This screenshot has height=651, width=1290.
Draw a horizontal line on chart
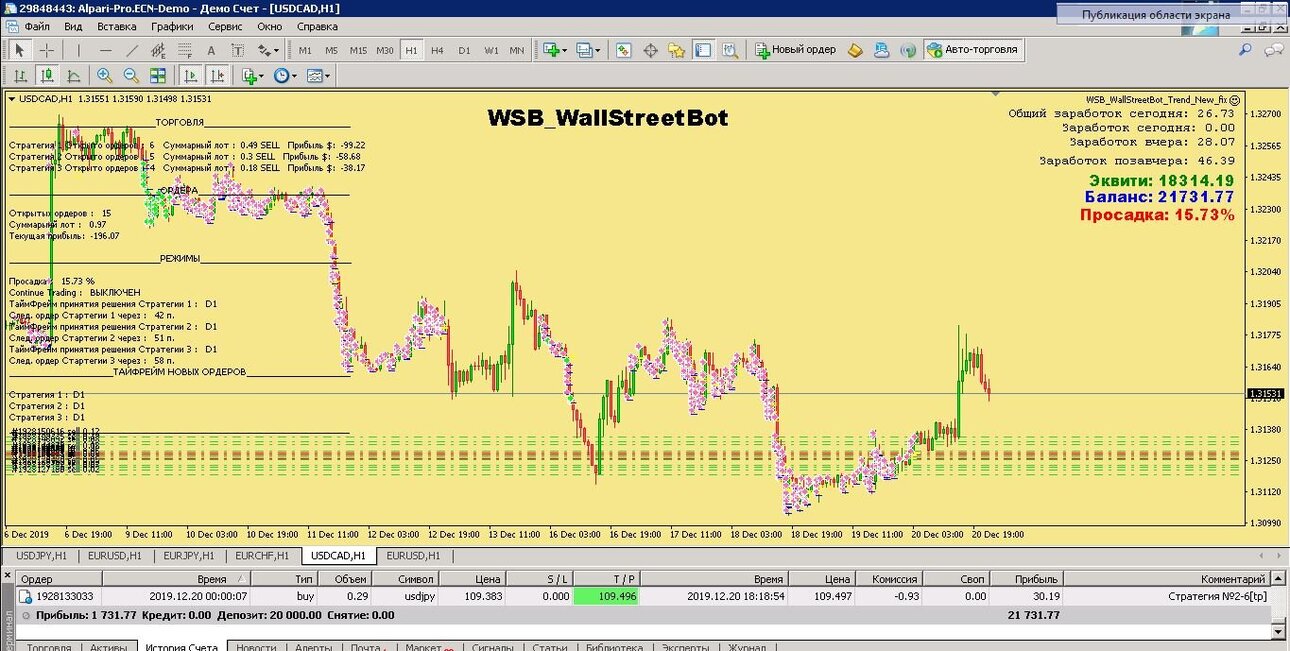(106, 50)
